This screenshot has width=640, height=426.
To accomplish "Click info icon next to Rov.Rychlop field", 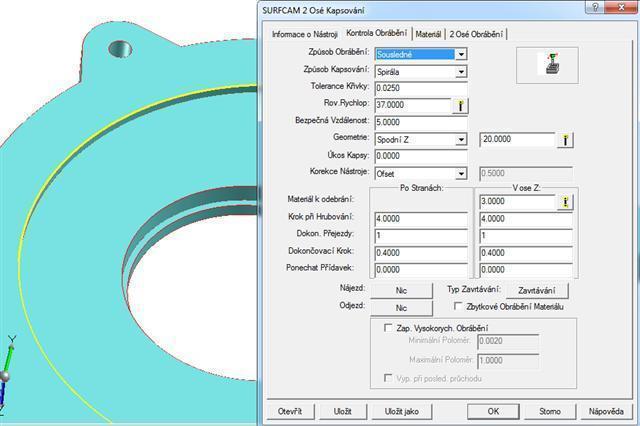I will pyautogui.click(x=460, y=106).
